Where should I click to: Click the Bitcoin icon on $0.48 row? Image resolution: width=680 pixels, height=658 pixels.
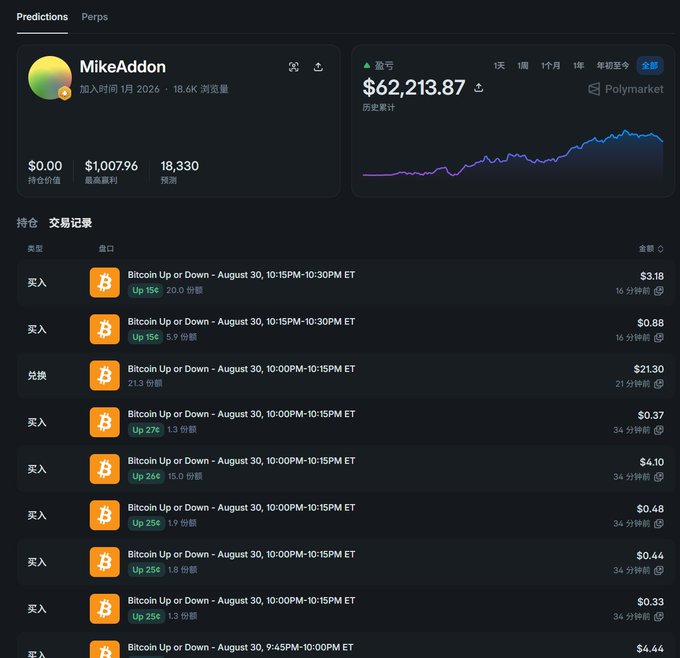pyautogui.click(x=105, y=515)
